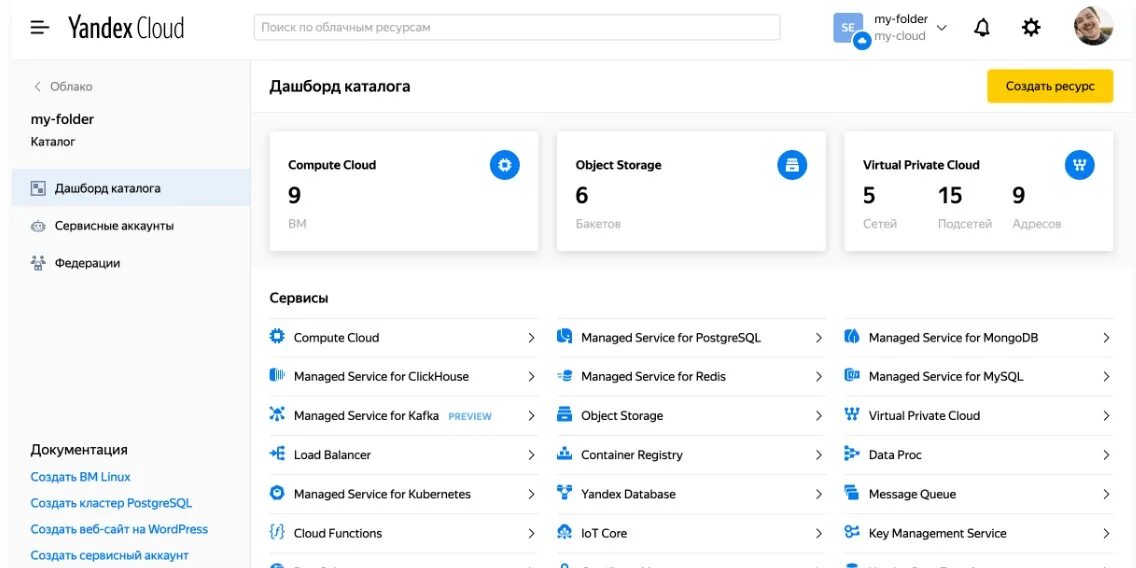Open the Message Queue service label
1136x568 pixels.
click(x=912, y=494)
